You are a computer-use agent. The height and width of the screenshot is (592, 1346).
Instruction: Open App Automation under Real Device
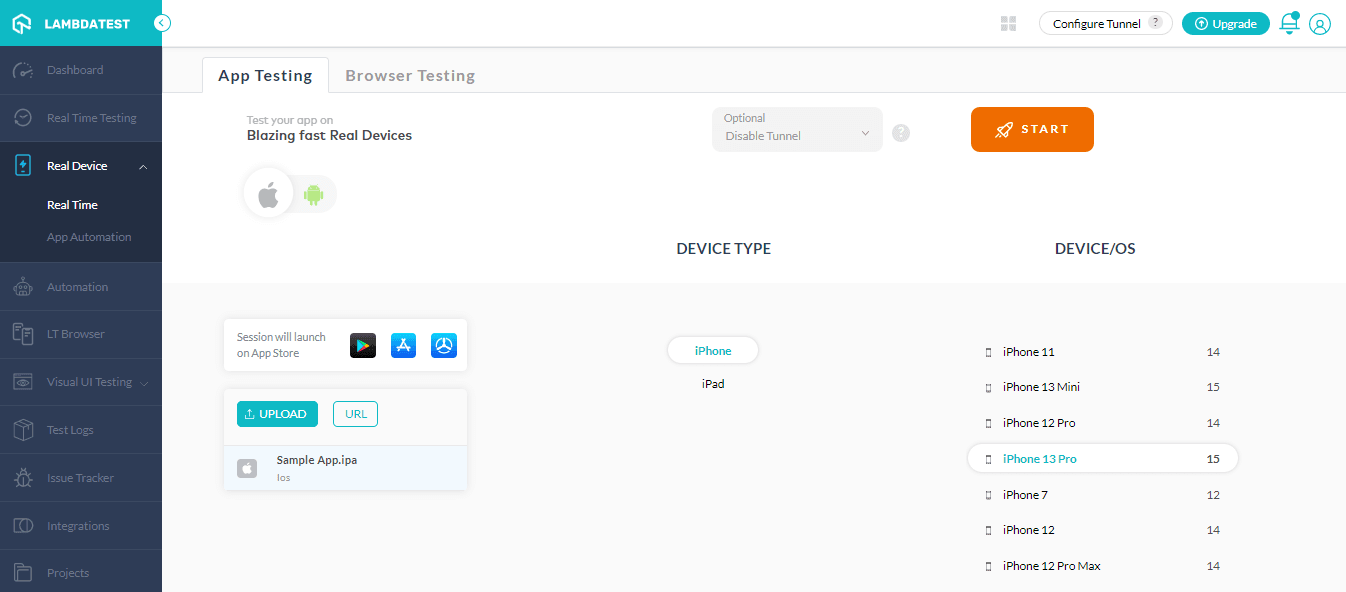88,236
